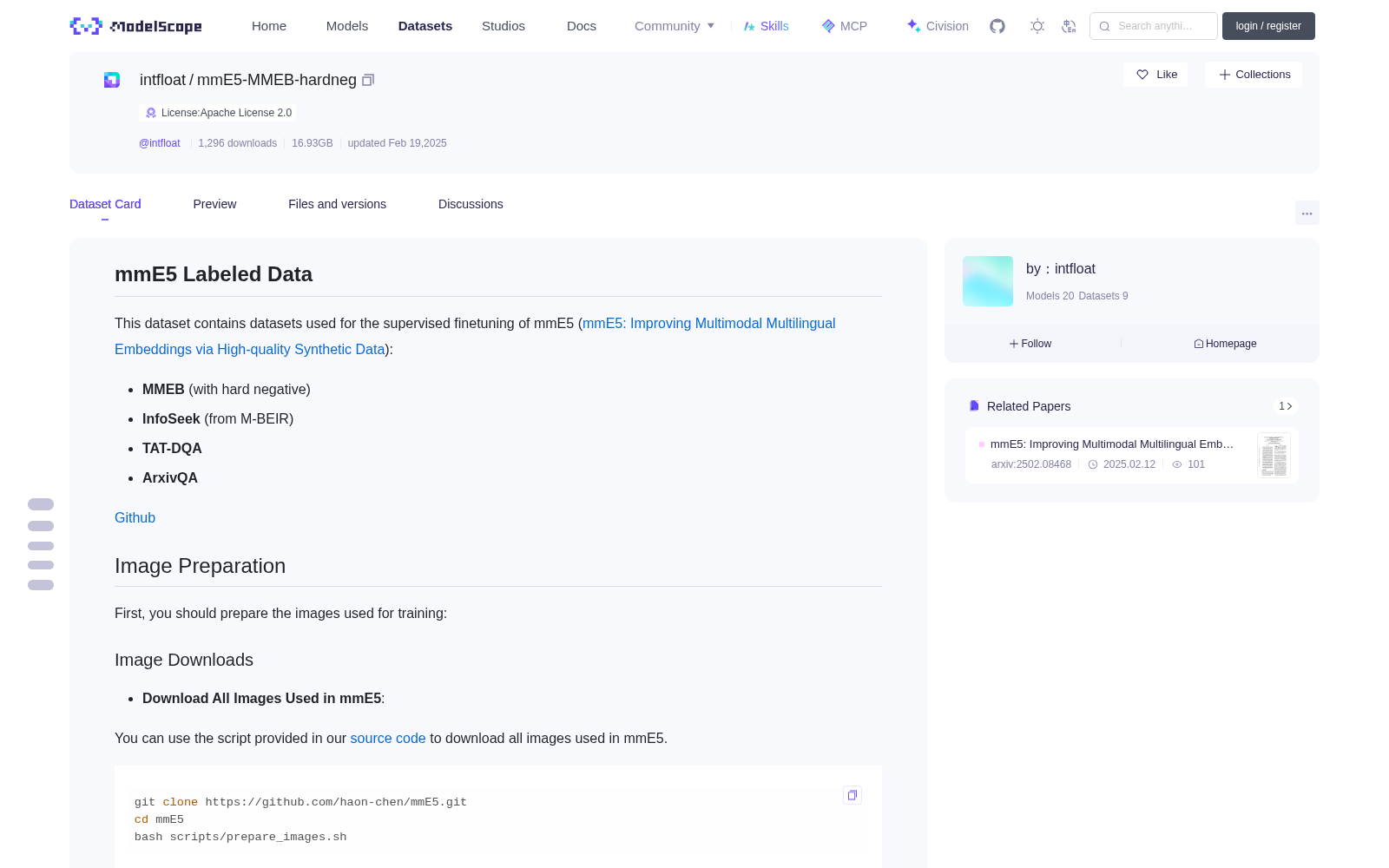Screen dimensions: 1389x868
Task: Follow the intfloat author
Action: tap(1030, 344)
